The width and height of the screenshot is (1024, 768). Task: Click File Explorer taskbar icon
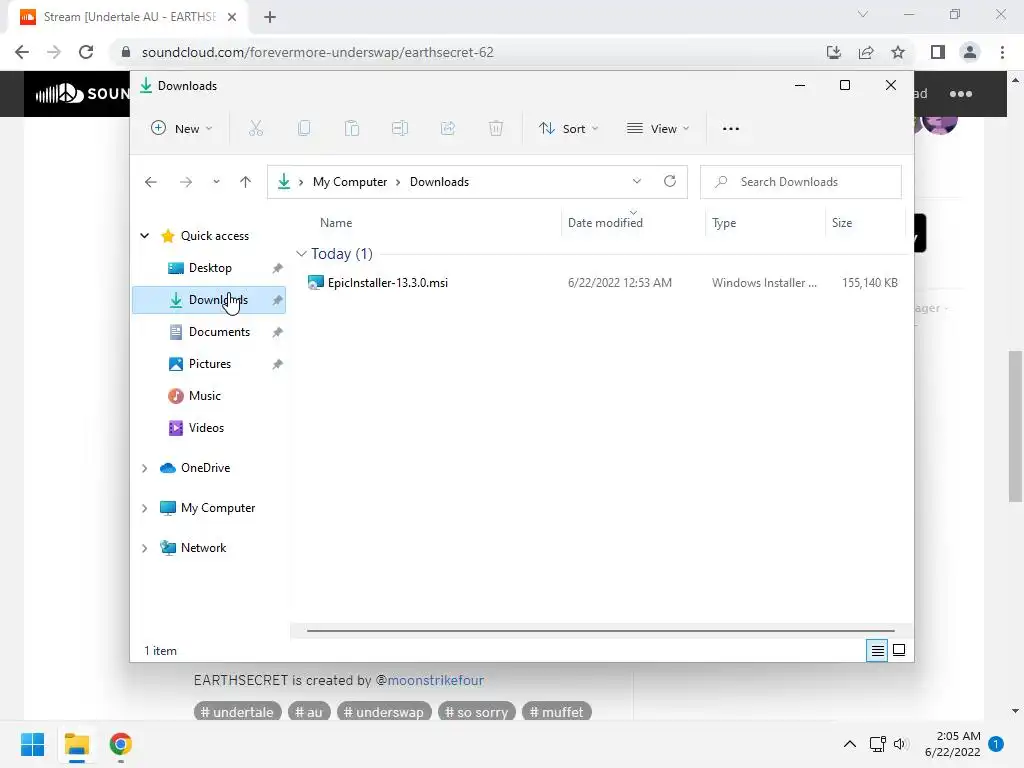coord(77,744)
